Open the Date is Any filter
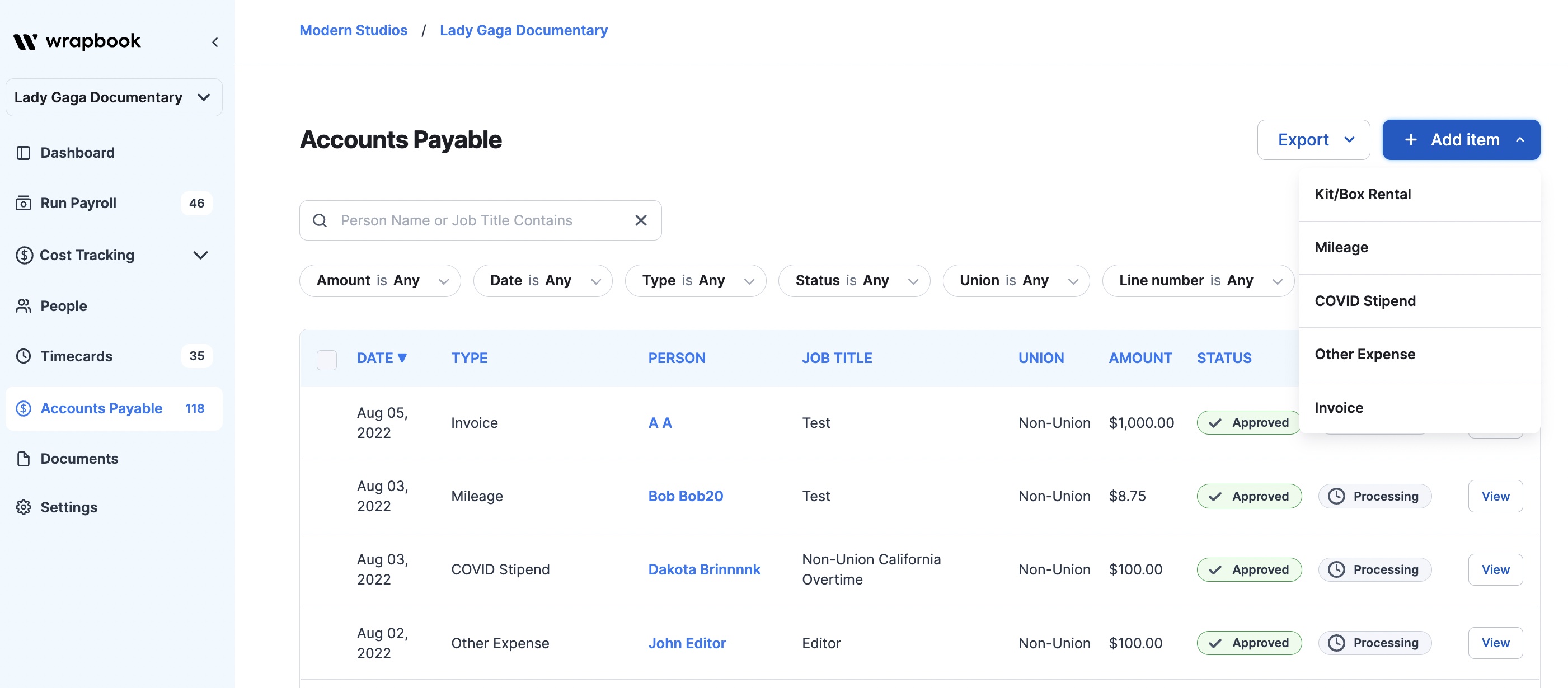The width and height of the screenshot is (1568, 688). (x=542, y=280)
